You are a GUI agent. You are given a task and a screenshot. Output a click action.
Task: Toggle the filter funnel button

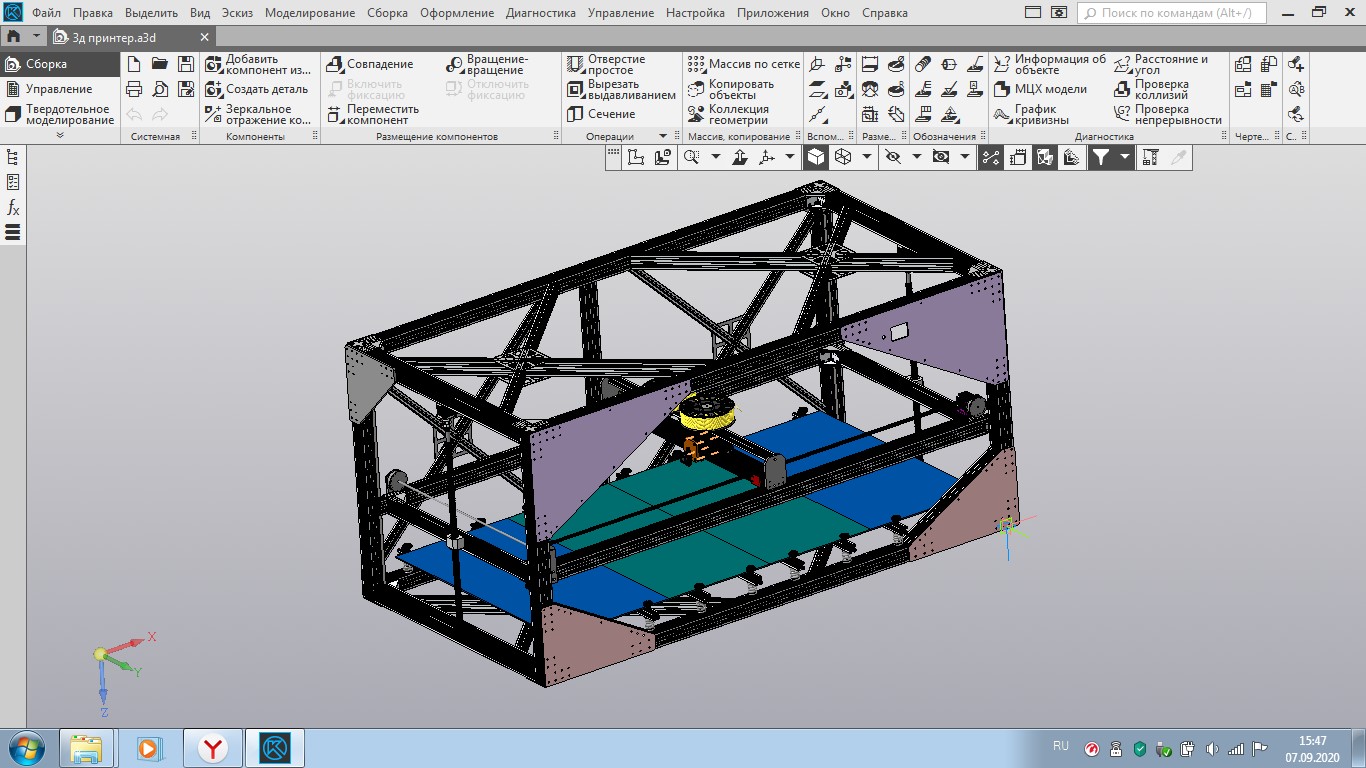click(1100, 157)
